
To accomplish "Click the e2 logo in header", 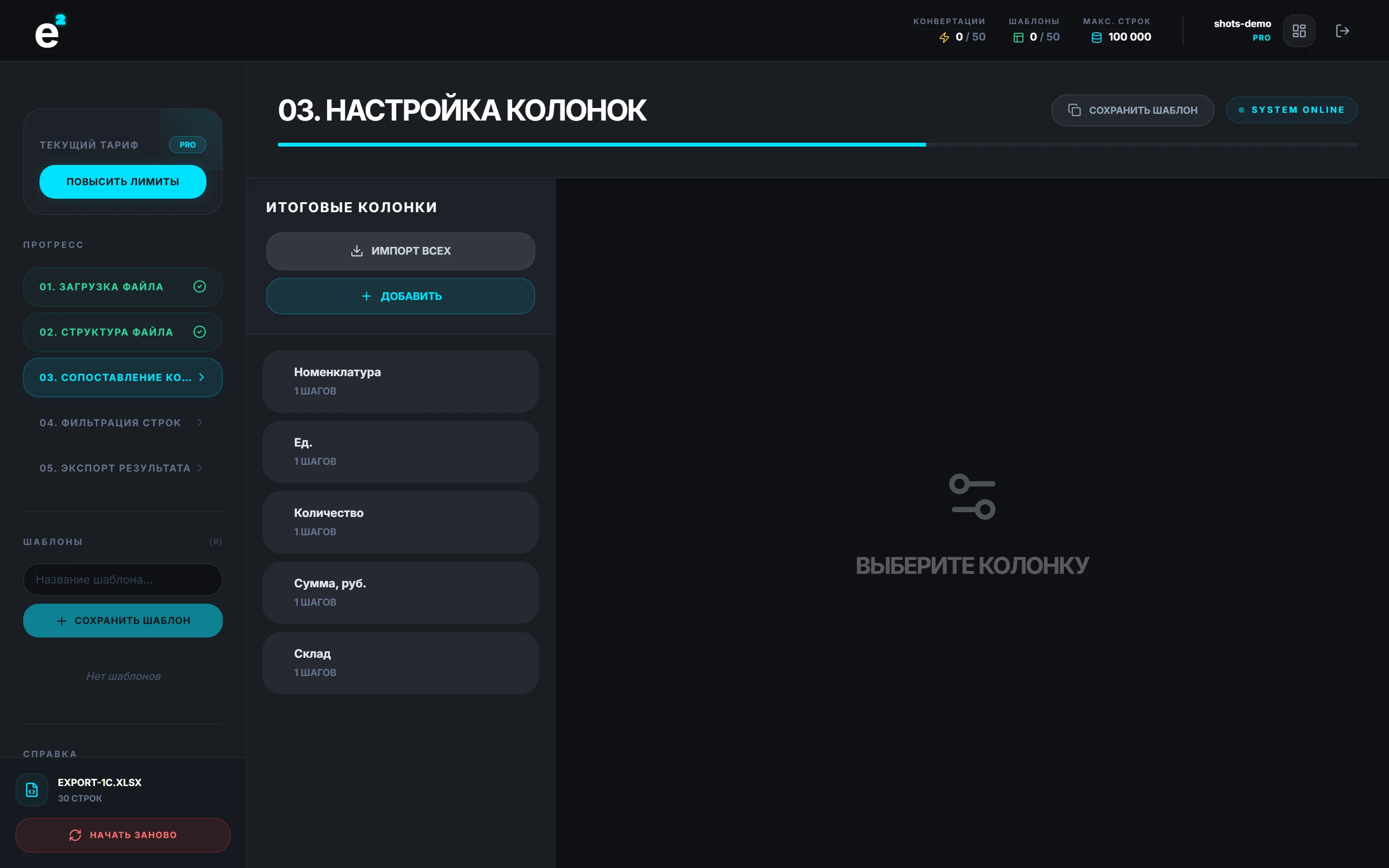I will (50, 31).
